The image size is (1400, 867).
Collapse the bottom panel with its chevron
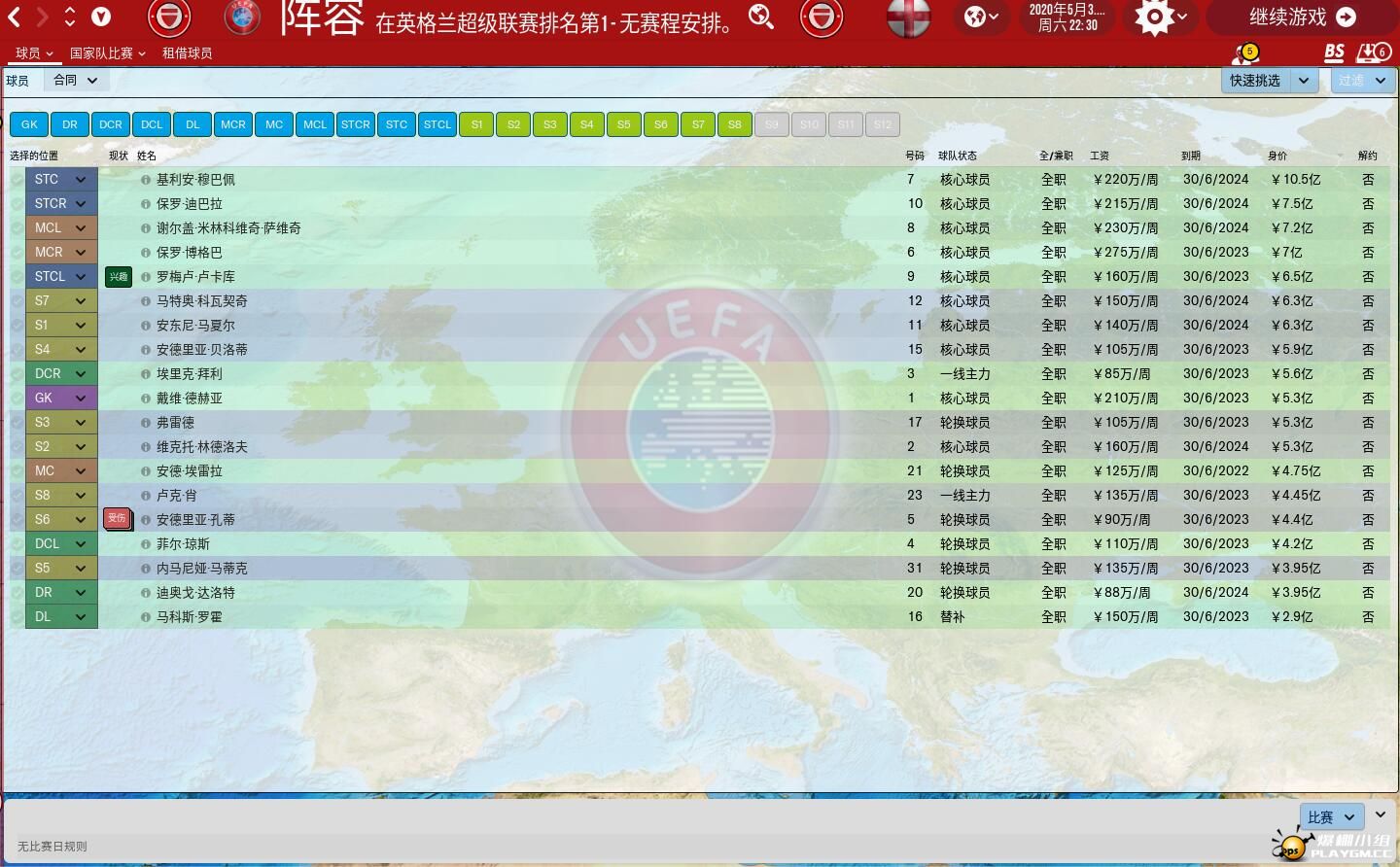pyautogui.click(x=1381, y=815)
